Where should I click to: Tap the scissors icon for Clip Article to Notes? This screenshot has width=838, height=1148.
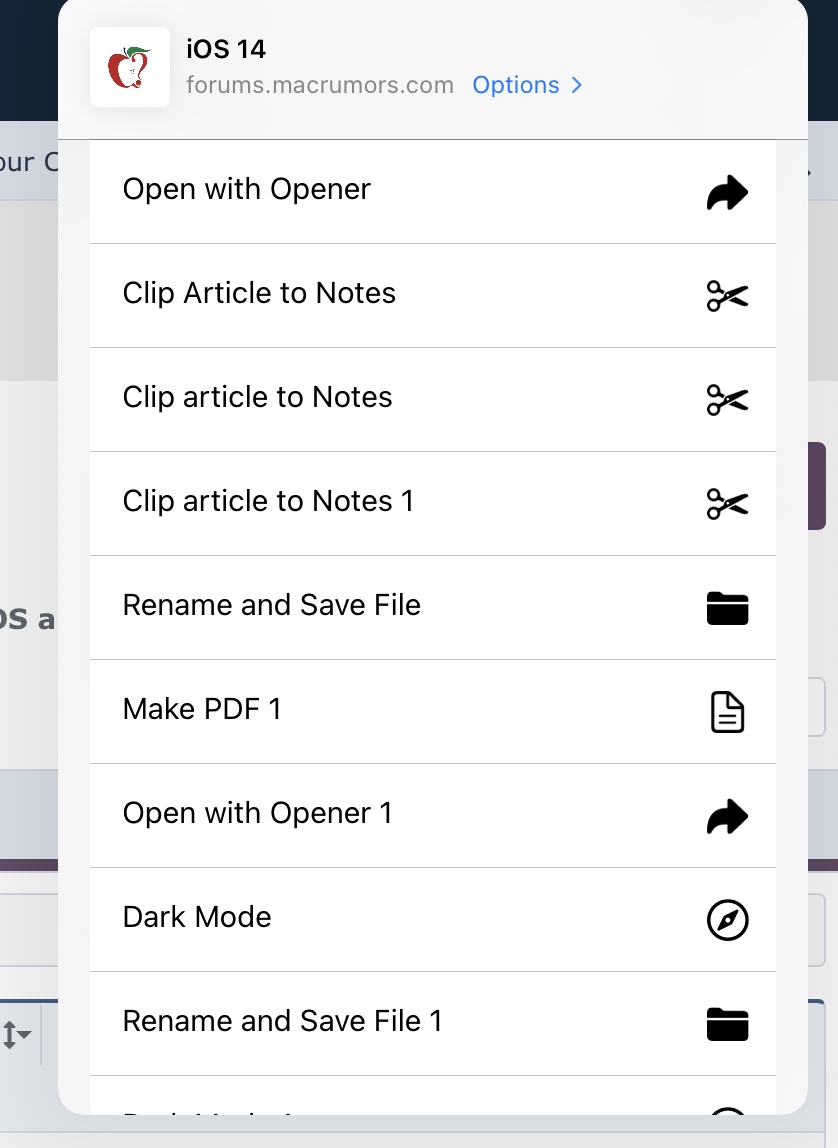727,297
